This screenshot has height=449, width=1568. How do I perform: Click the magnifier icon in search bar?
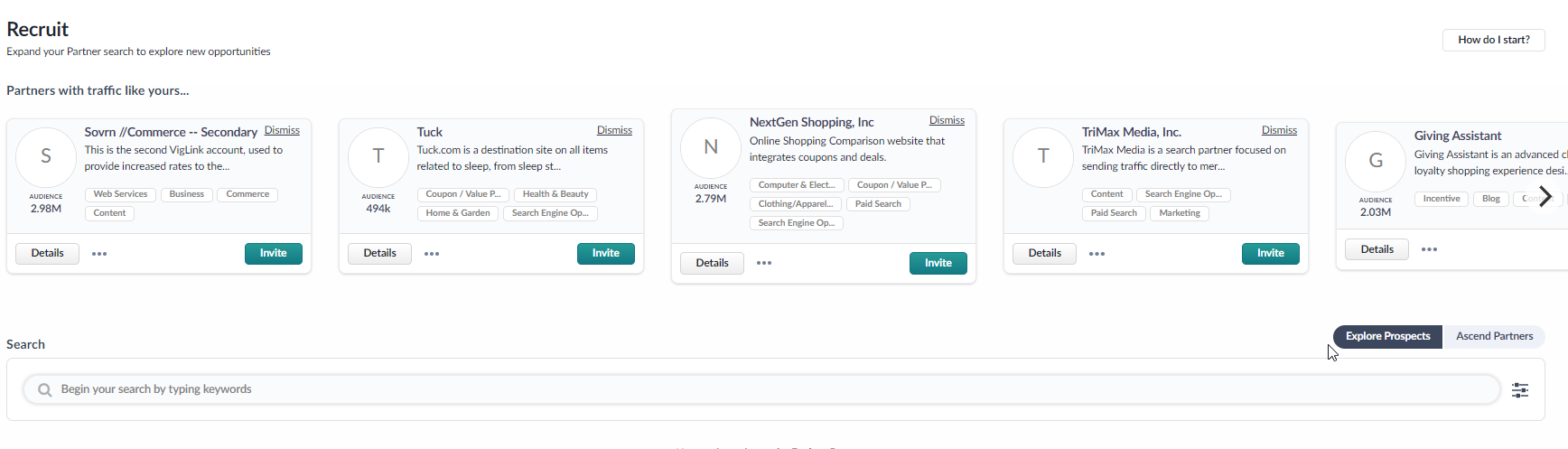pos(44,390)
